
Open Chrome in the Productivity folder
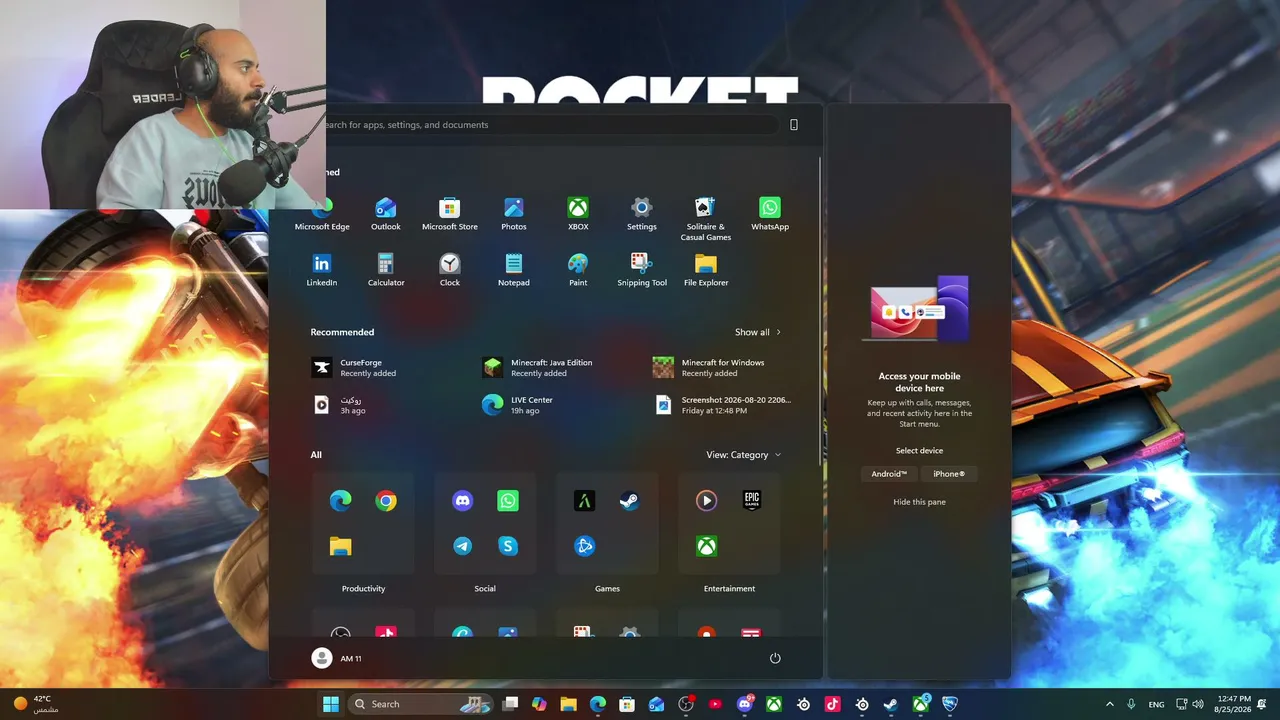[386, 501]
